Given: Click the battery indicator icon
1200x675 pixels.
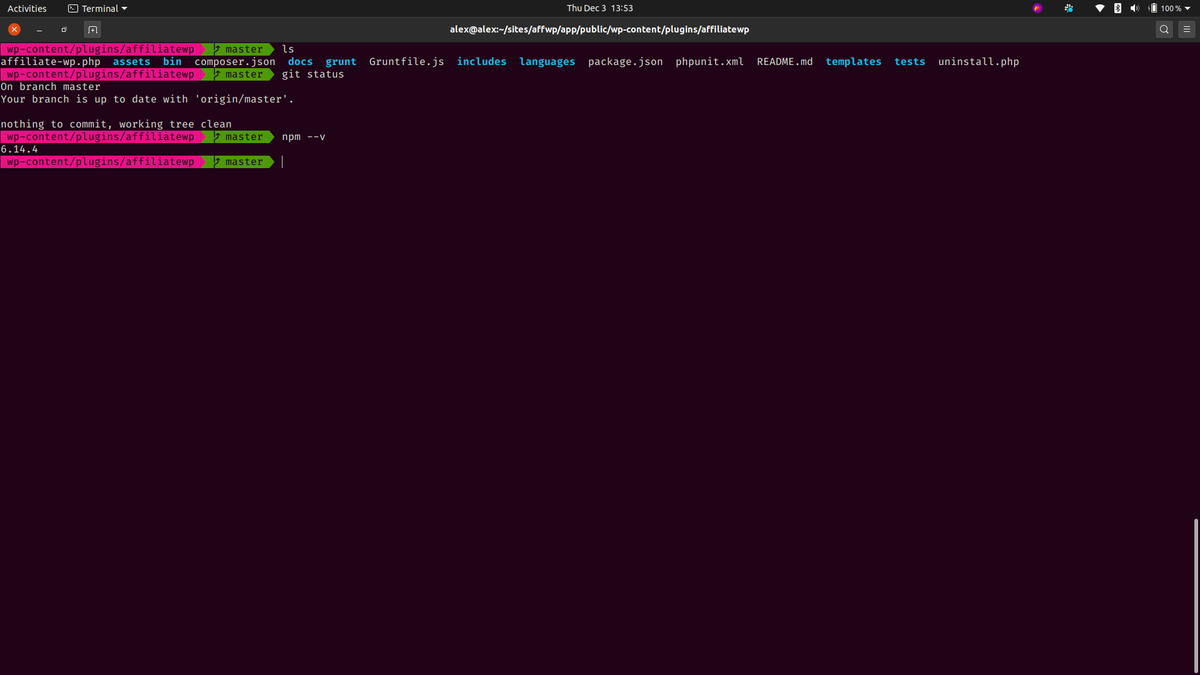Looking at the screenshot, I should click(x=1153, y=8).
